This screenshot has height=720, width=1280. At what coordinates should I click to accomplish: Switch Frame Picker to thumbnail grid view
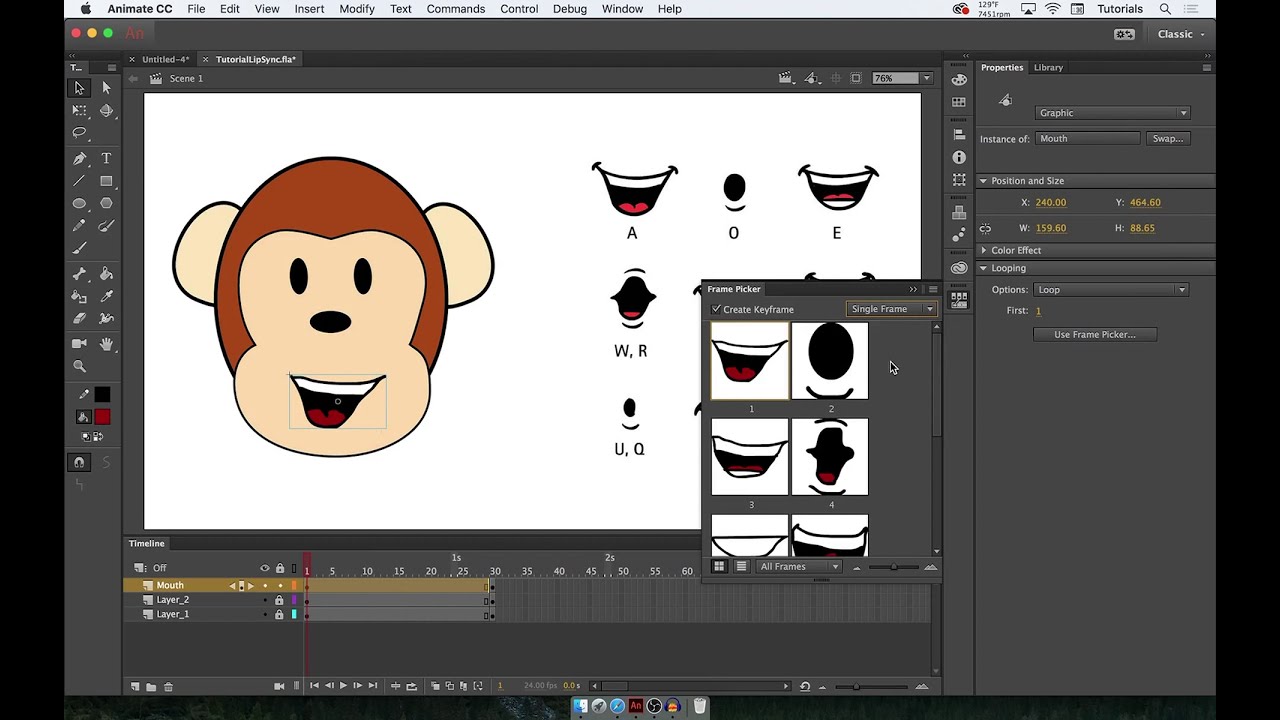718,567
